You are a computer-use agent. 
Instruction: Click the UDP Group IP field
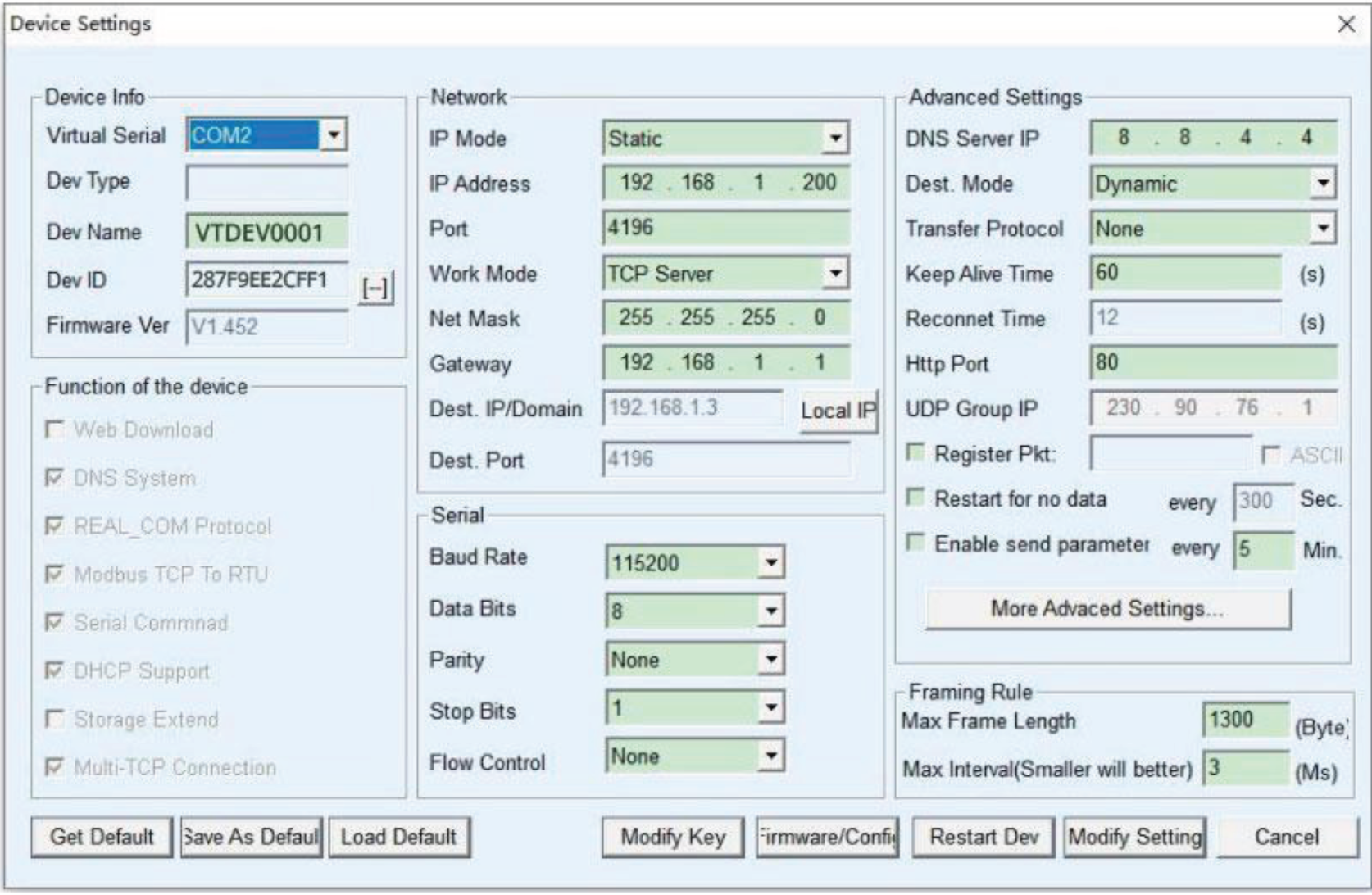pos(1214,407)
